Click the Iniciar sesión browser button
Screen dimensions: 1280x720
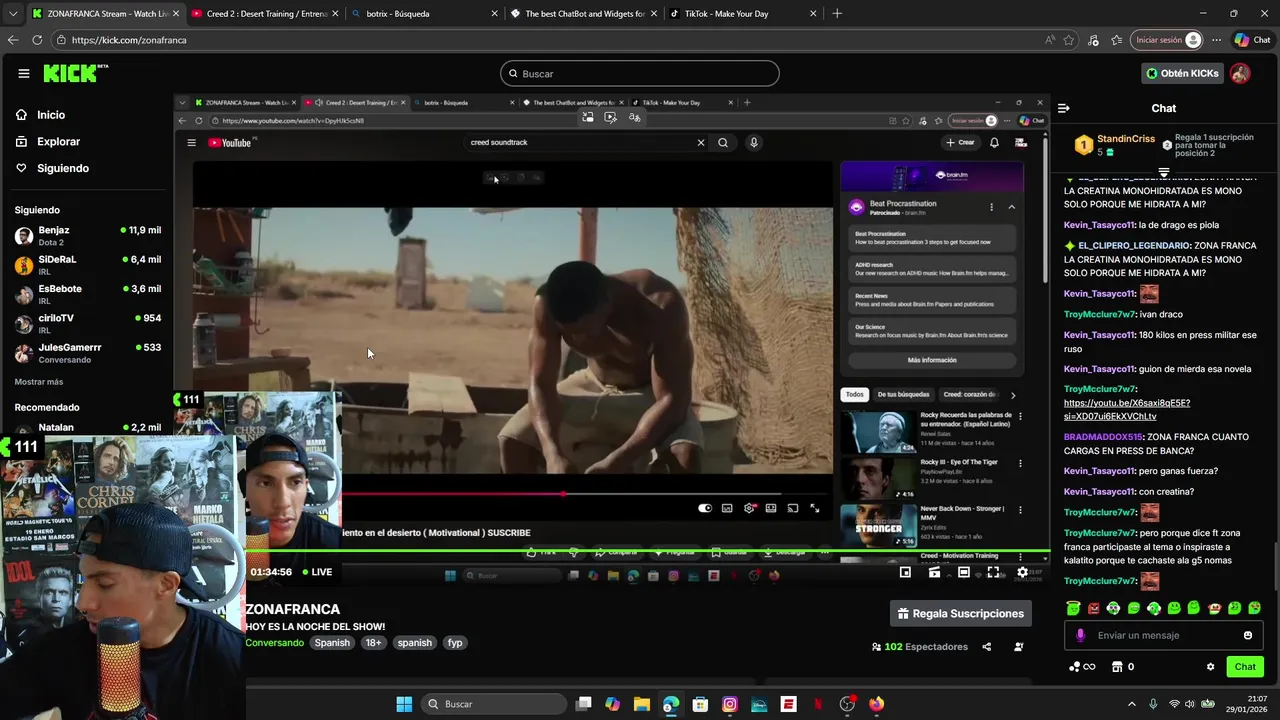tap(1167, 40)
